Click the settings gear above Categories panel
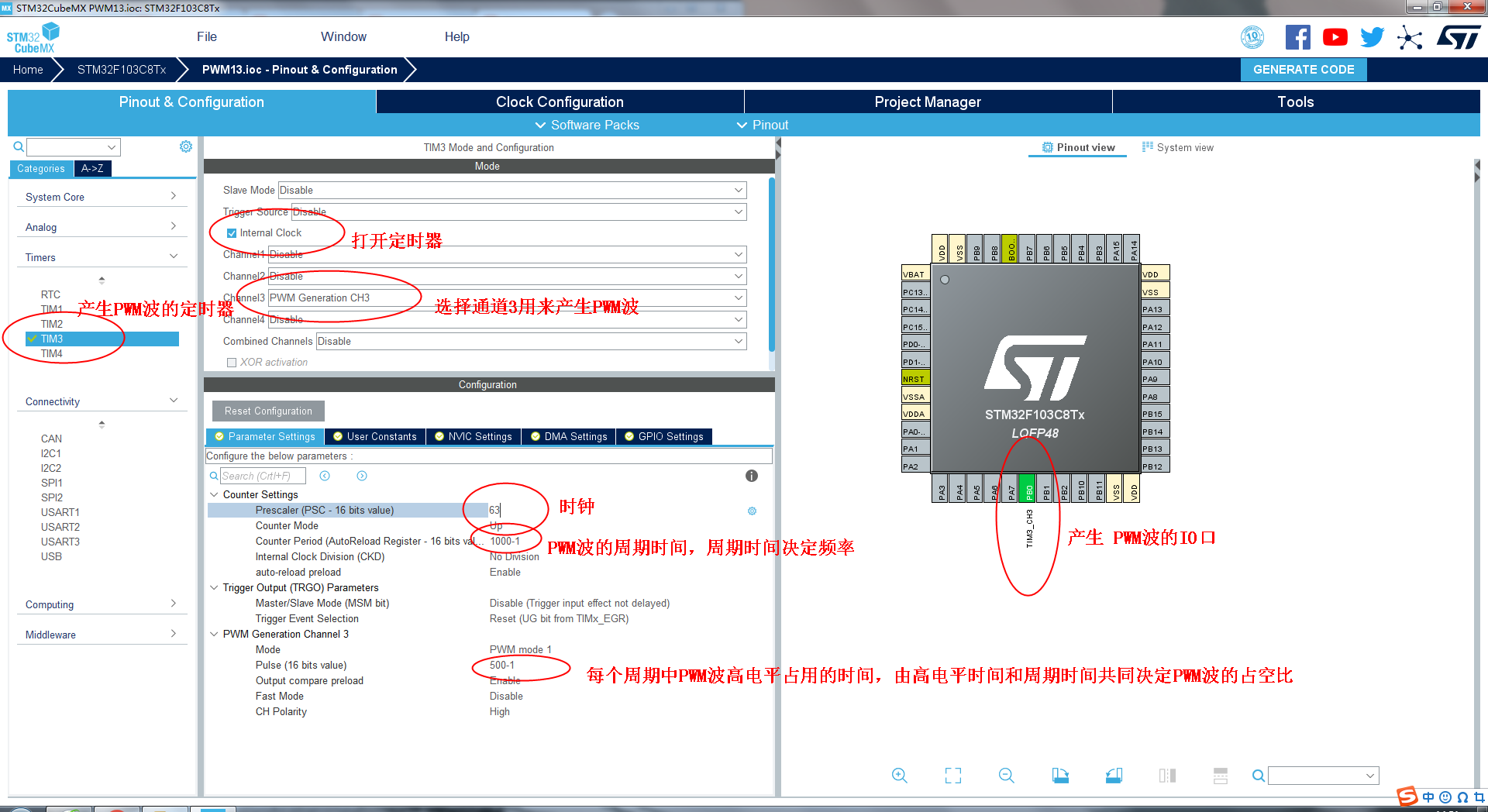 tap(185, 146)
